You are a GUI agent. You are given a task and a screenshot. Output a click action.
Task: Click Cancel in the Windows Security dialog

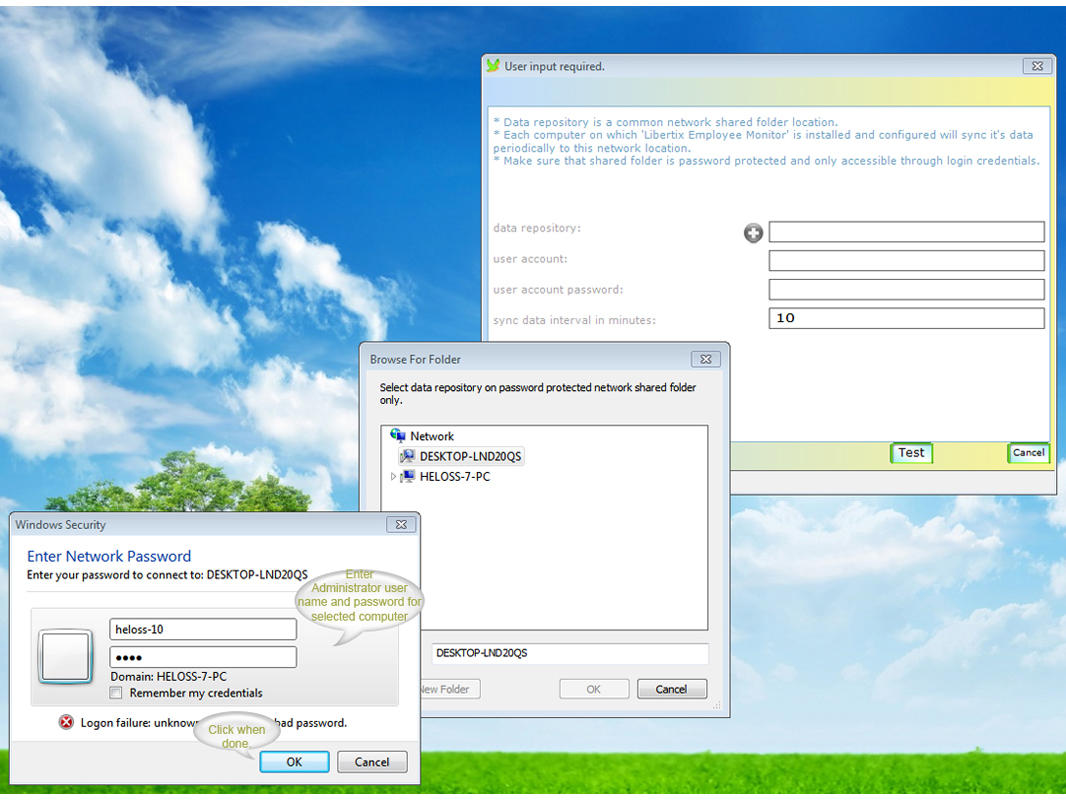click(x=372, y=762)
